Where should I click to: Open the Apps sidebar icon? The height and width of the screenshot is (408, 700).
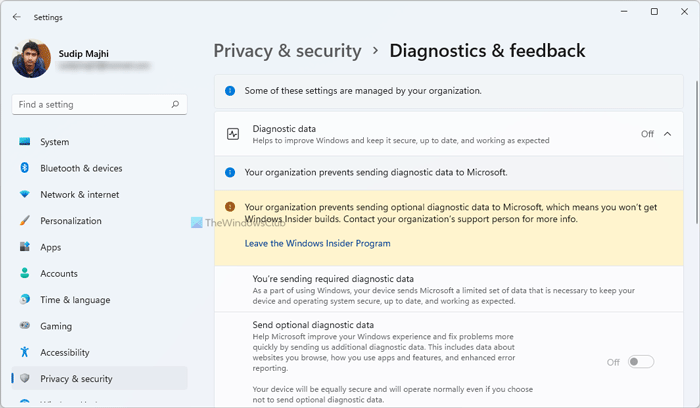click(x=25, y=246)
